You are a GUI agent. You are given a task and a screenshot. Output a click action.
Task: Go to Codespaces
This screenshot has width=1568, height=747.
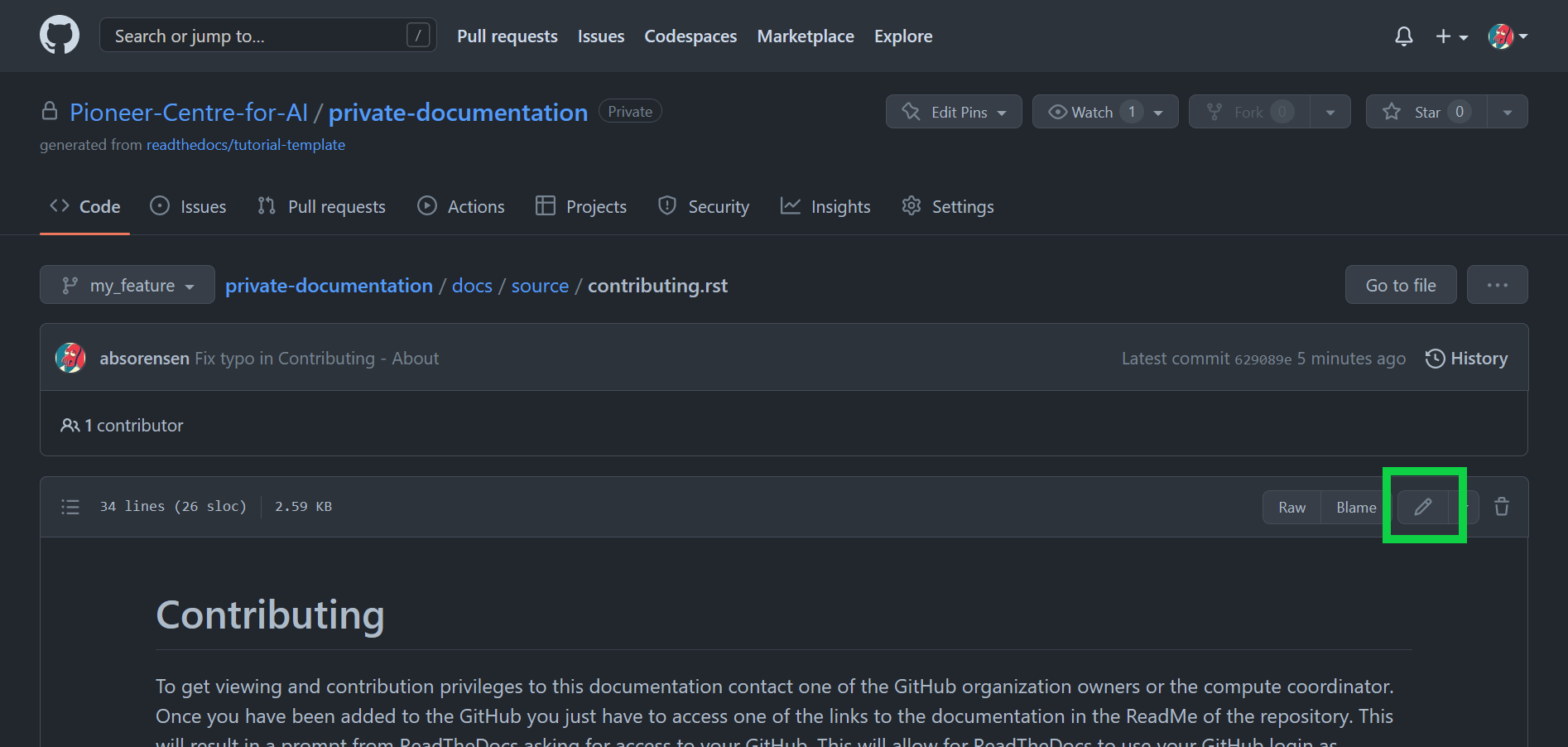[x=690, y=36]
